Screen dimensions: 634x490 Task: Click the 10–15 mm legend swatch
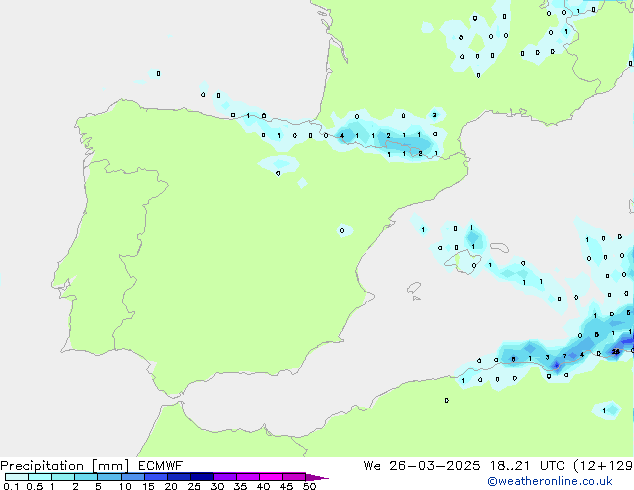(x=133, y=477)
